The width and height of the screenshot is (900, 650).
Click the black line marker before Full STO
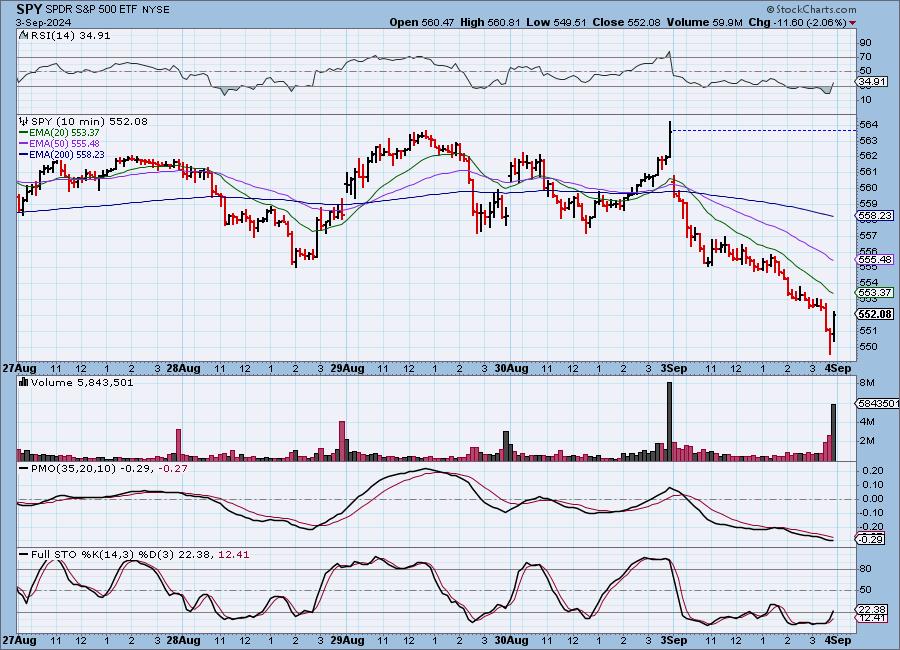[x=24, y=555]
